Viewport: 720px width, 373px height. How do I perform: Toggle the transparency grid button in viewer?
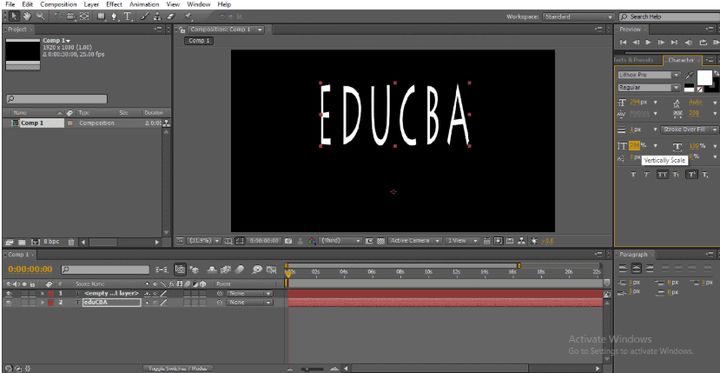coord(381,241)
